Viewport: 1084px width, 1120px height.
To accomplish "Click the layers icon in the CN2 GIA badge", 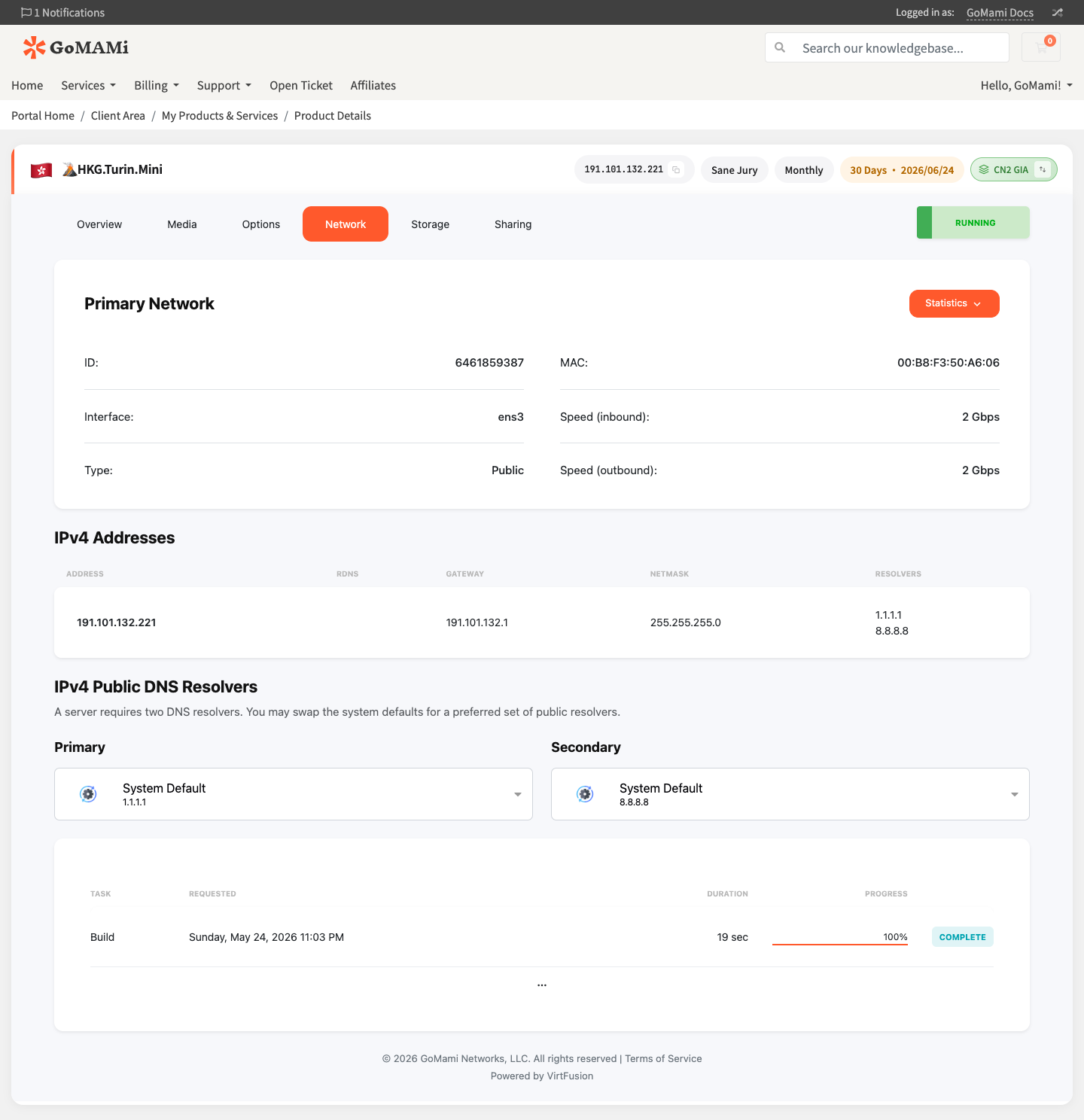I will click(x=984, y=169).
